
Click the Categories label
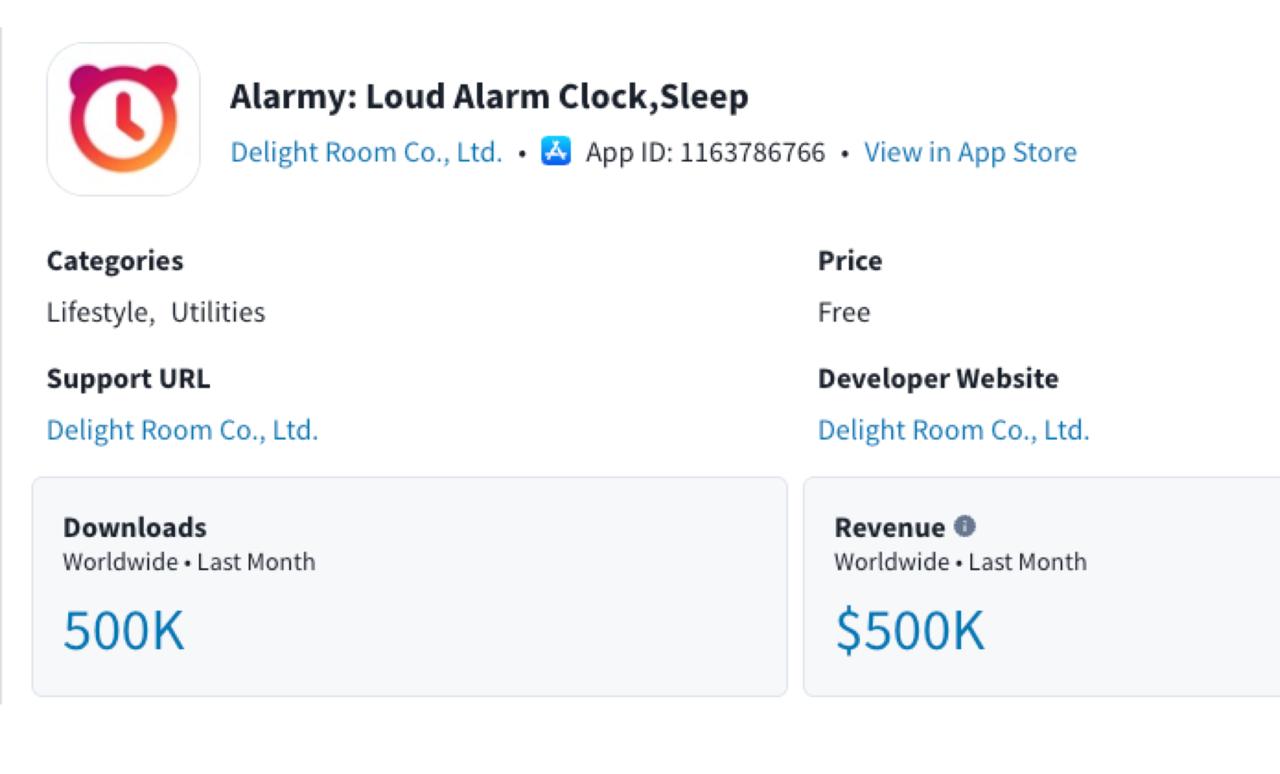coord(115,261)
